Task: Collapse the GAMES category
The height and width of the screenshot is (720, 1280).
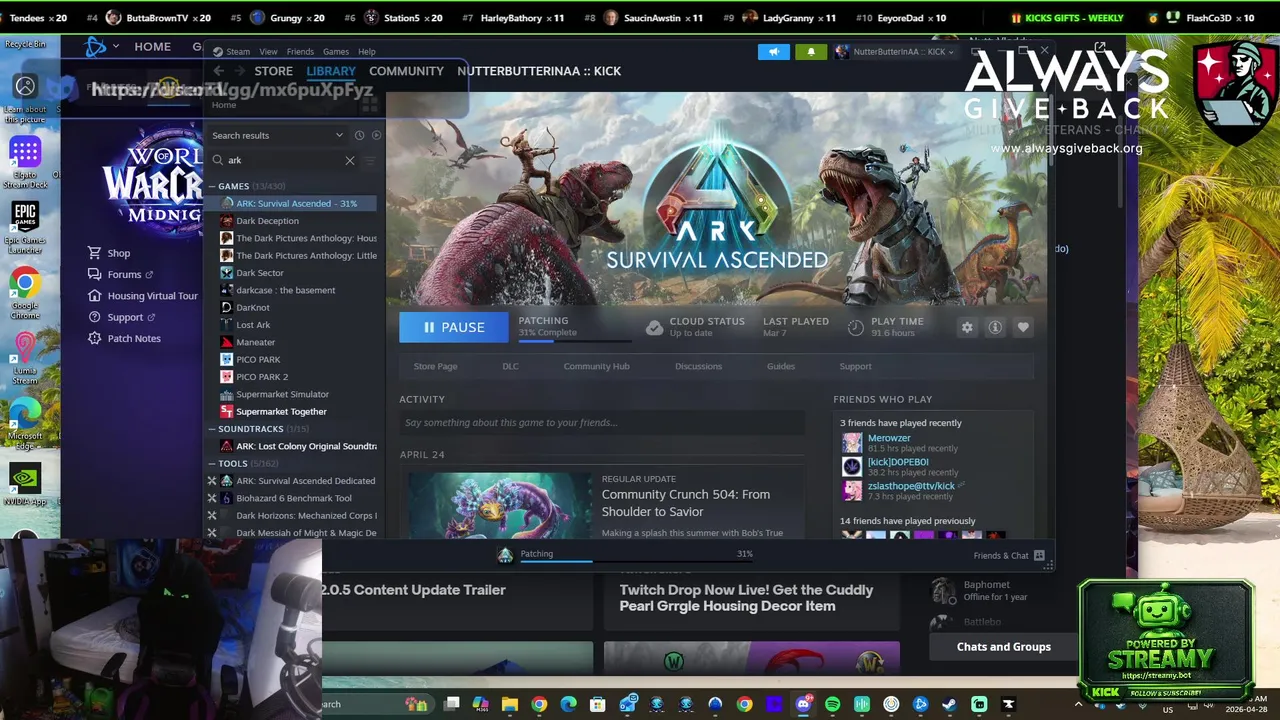Action: 213,186
